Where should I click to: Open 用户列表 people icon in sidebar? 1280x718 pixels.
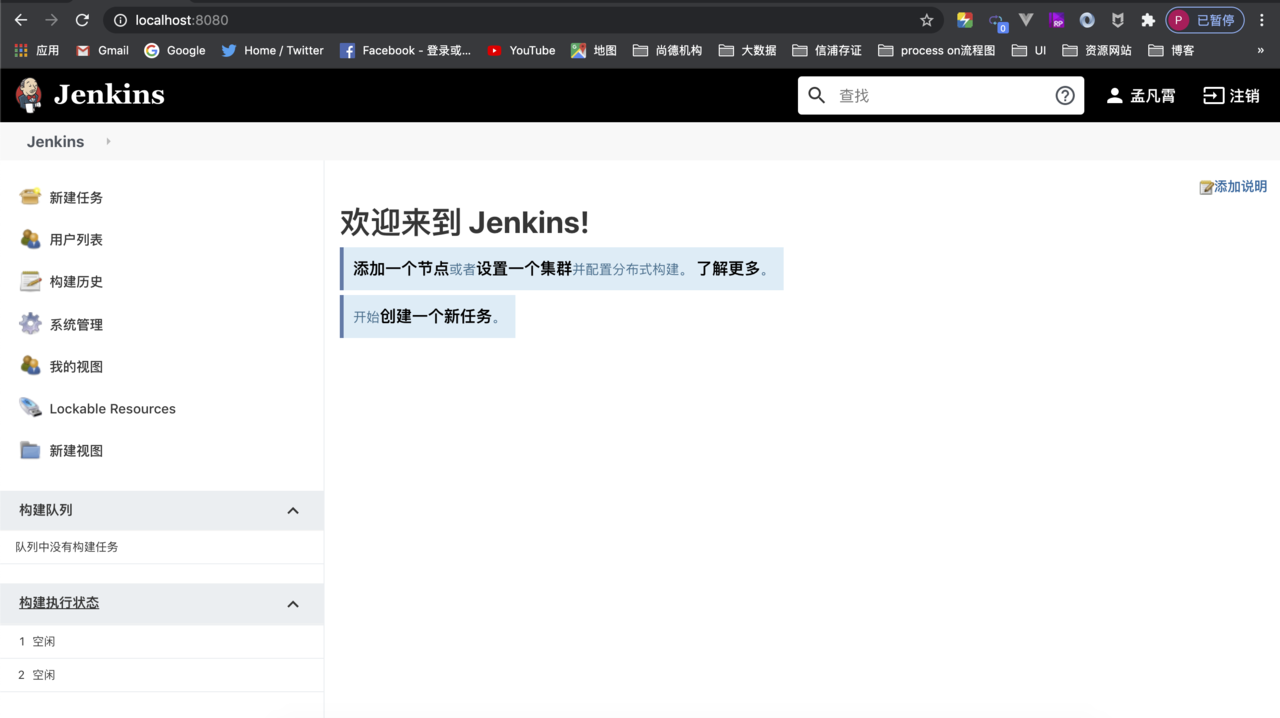click(30, 239)
